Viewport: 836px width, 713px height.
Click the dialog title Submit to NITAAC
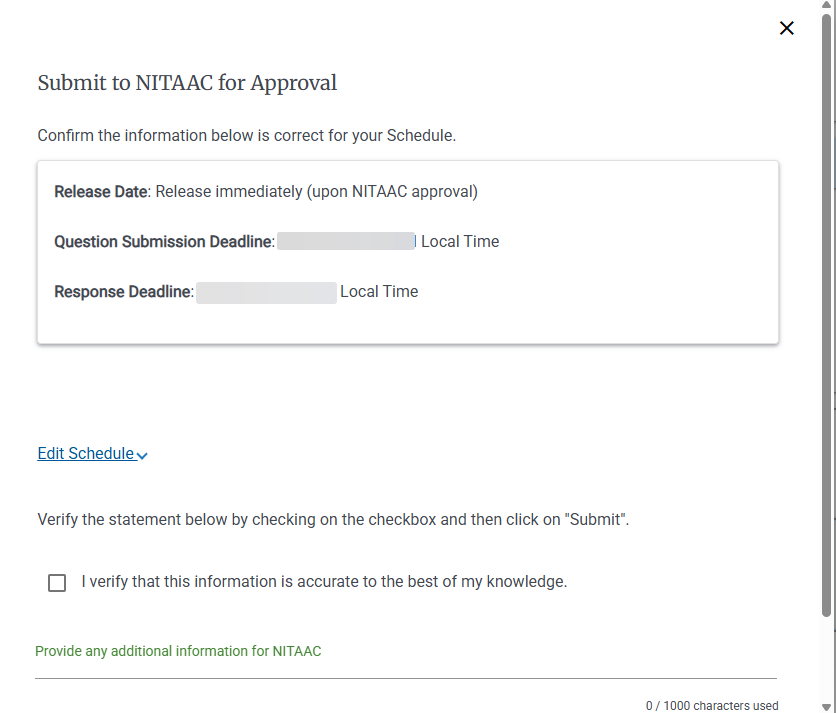coord(186,82)
